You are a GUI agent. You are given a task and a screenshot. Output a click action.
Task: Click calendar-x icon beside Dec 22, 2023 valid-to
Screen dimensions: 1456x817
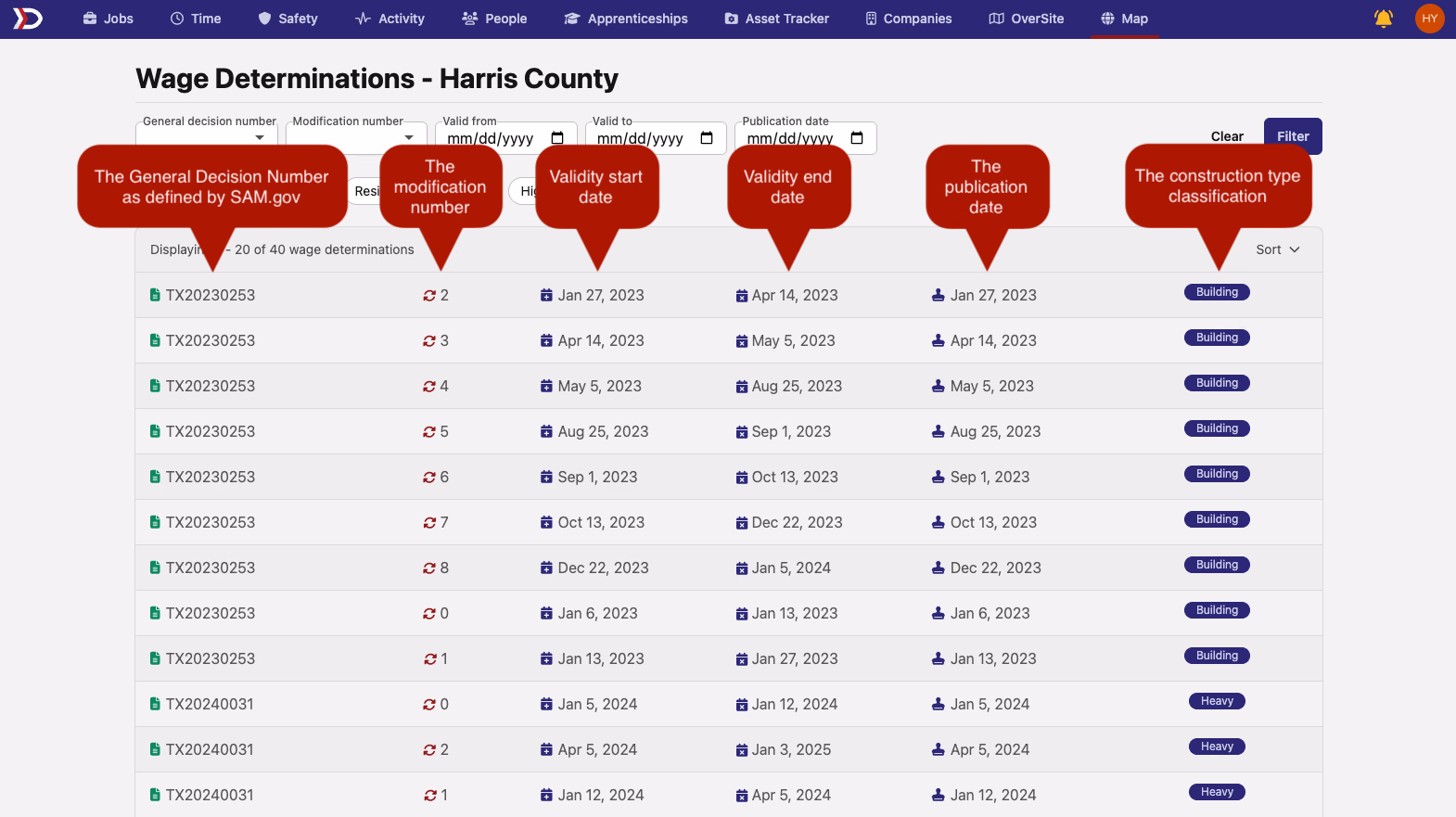[742, 523]
